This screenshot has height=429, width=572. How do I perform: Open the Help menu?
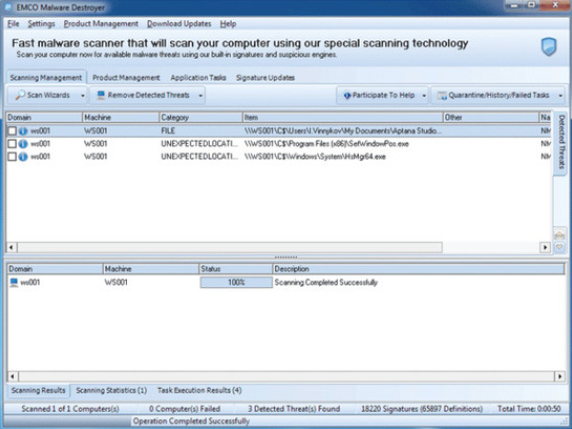pos(228,24)
